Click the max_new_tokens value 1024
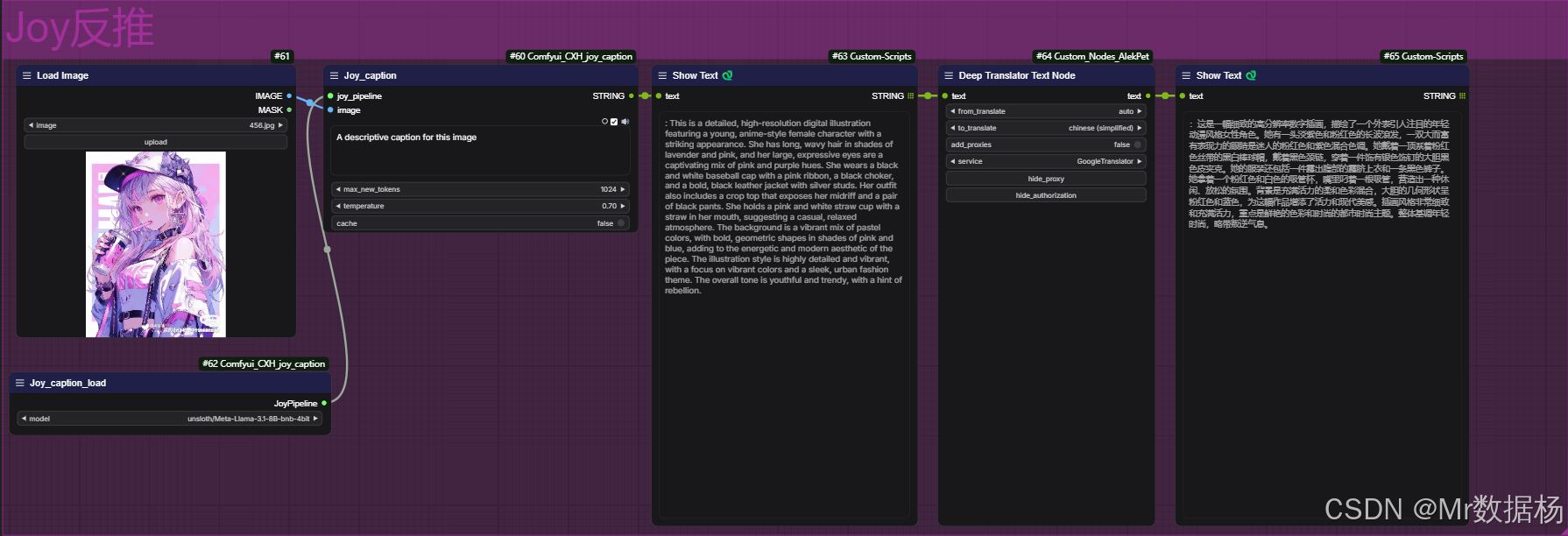The image size is (1568, 536). coord(608,189)
